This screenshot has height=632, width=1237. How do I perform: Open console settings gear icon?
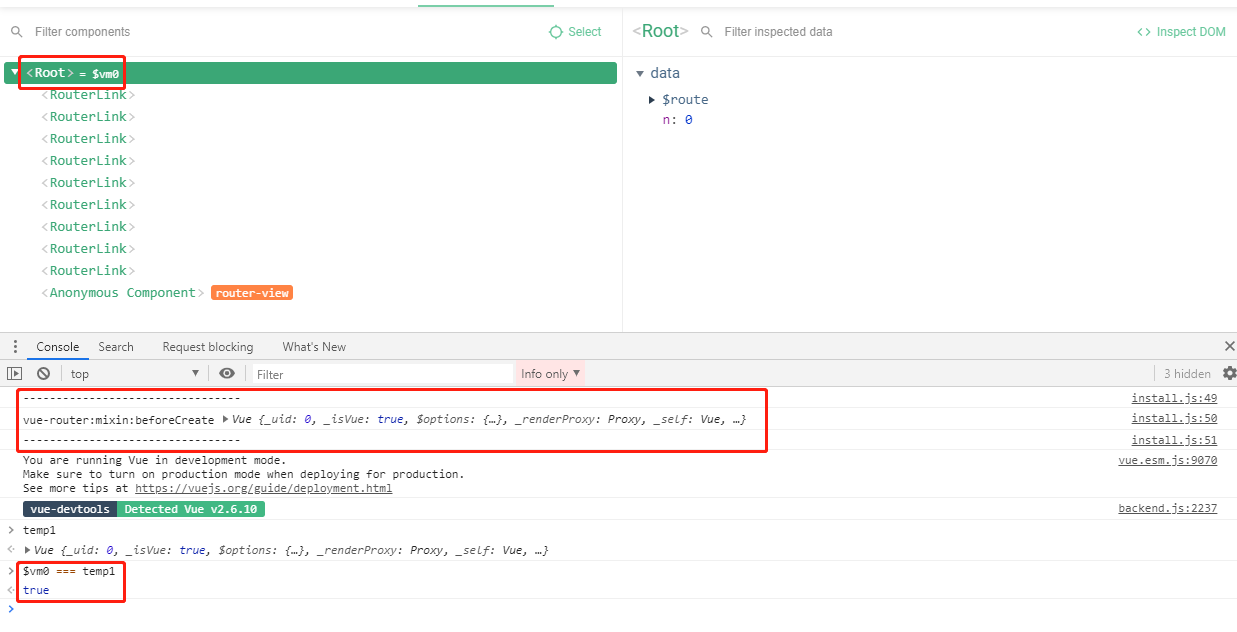pyautogui.click(x=1229, y=373)
